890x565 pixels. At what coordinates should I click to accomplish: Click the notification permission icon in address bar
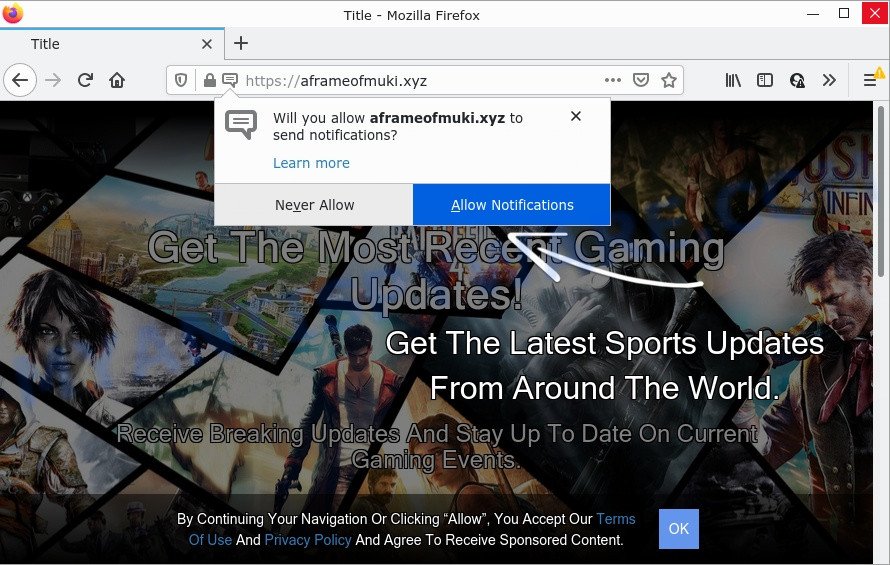230,81
